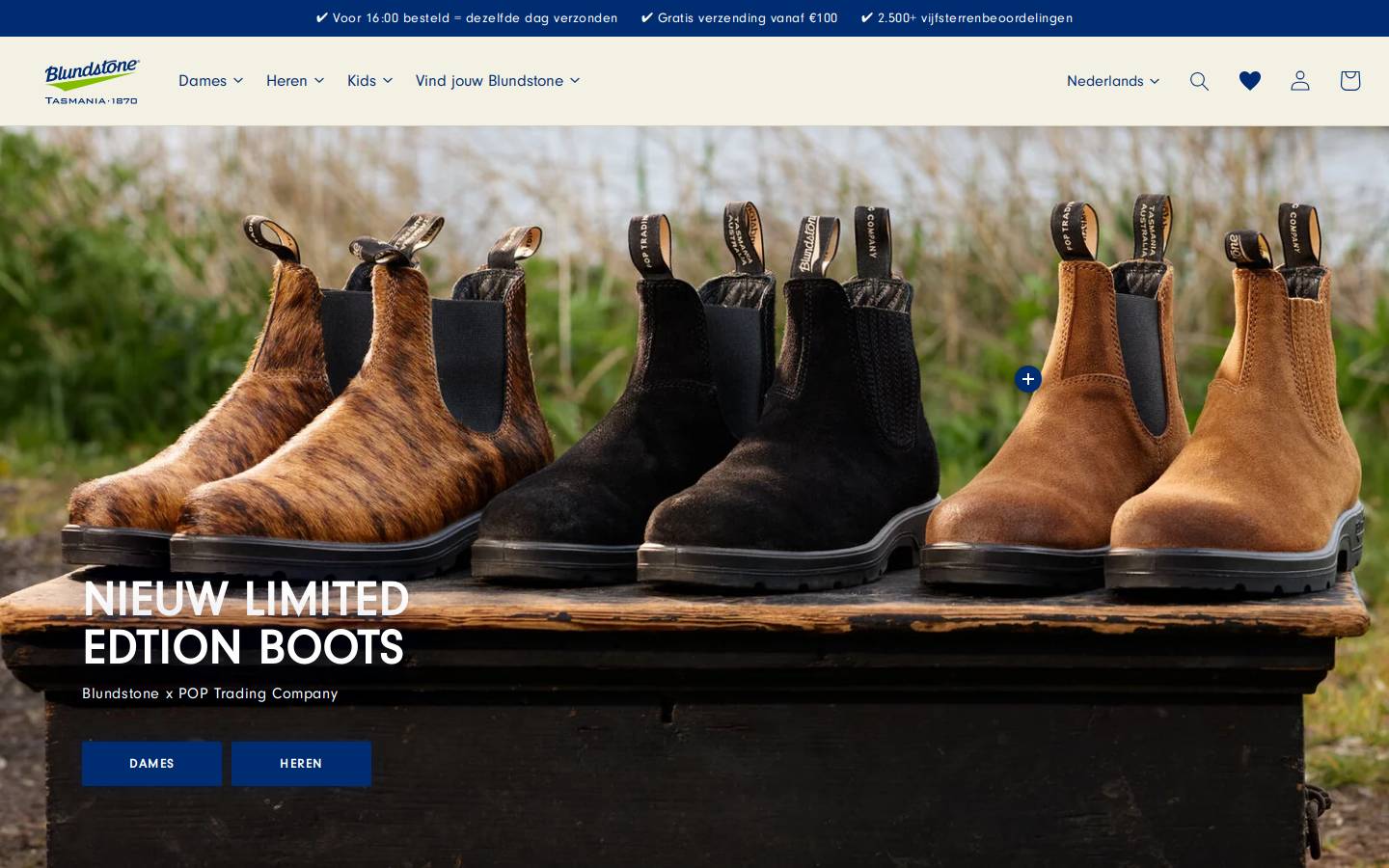
Task: Expand the Heren menu
Action: coord(295,81)
